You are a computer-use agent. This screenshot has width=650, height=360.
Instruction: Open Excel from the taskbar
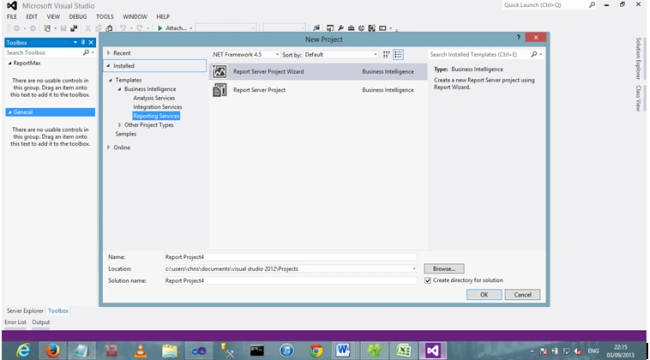click(x=403, y=351)
